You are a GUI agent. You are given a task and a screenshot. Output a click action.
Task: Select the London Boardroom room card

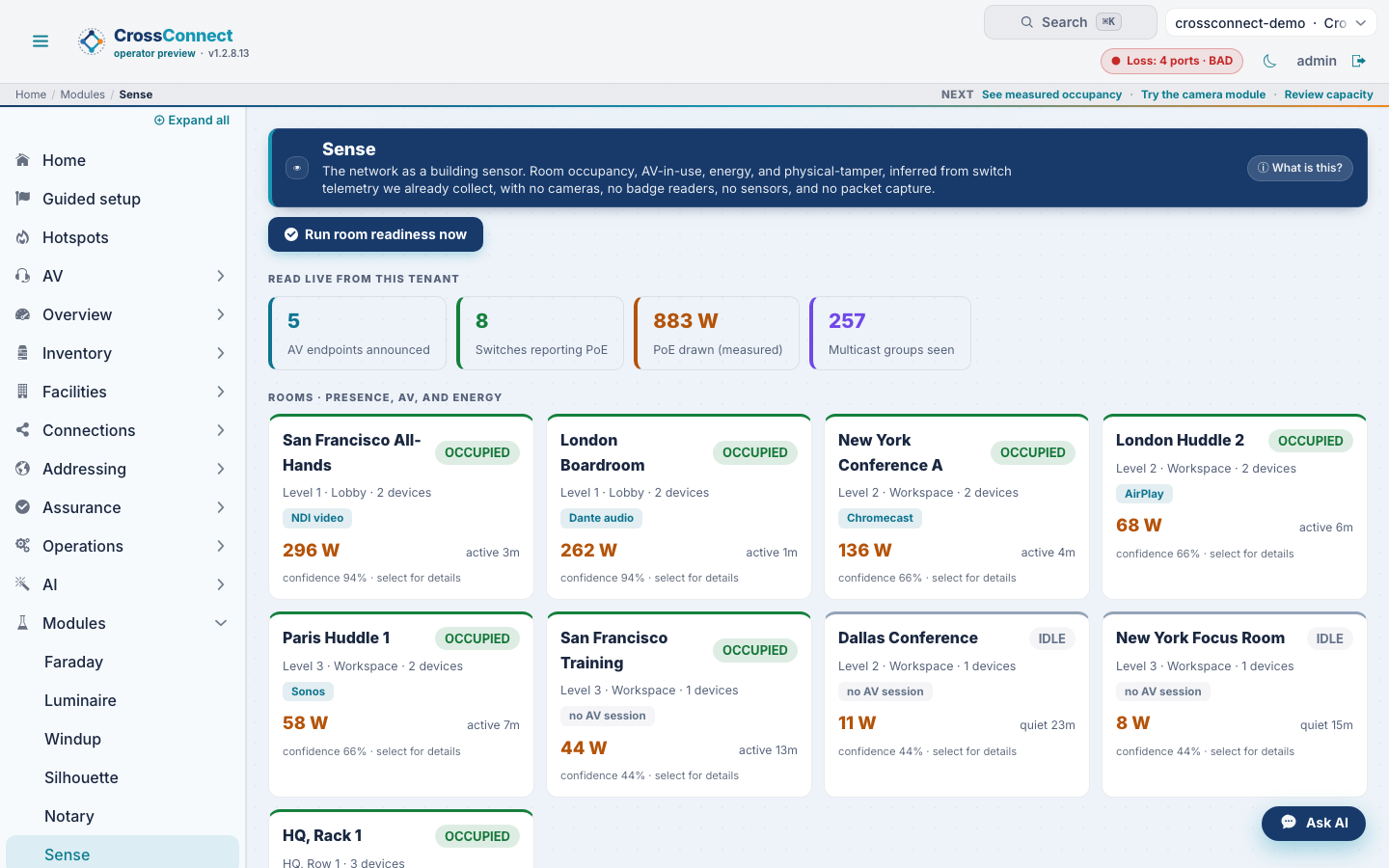tap(679, 507)
